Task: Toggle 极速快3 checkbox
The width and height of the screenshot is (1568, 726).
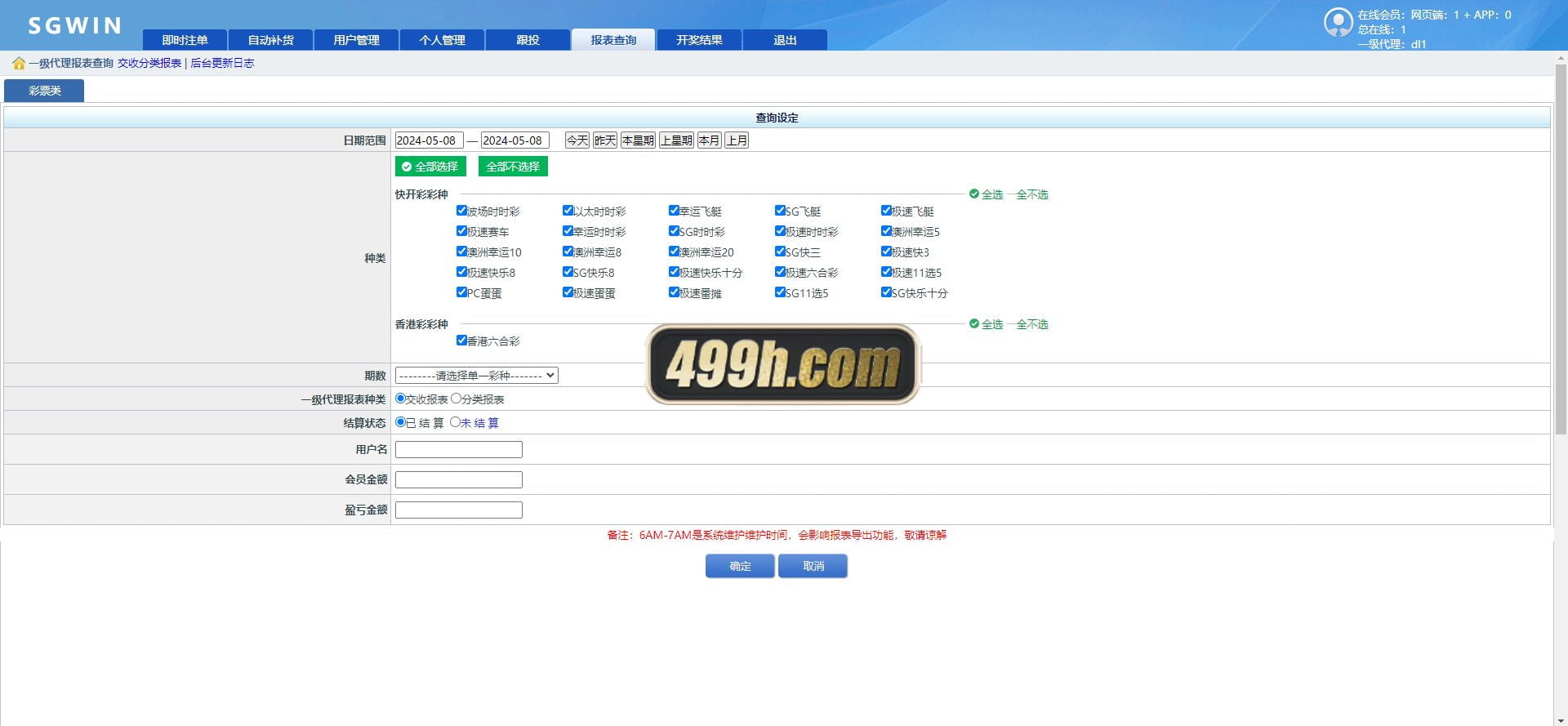Action: click(x=886, y=252)
